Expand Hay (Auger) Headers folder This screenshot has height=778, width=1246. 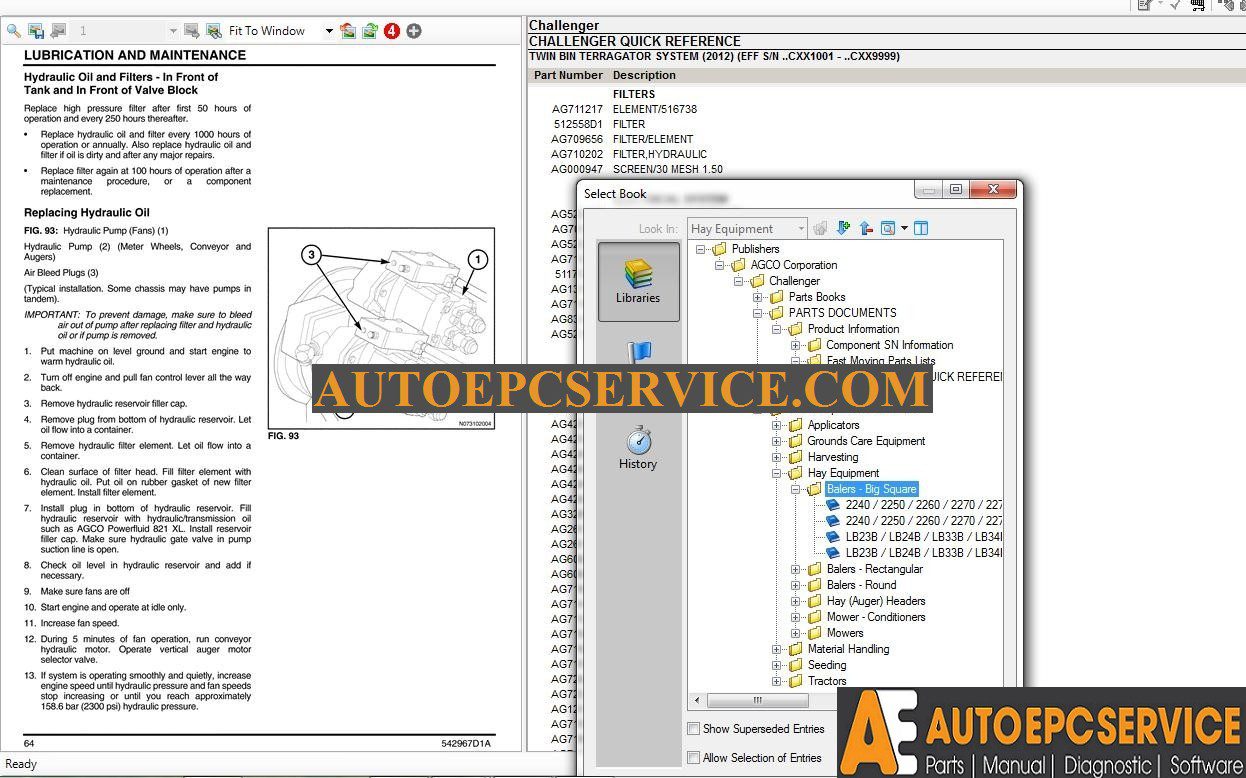point(797,601)
